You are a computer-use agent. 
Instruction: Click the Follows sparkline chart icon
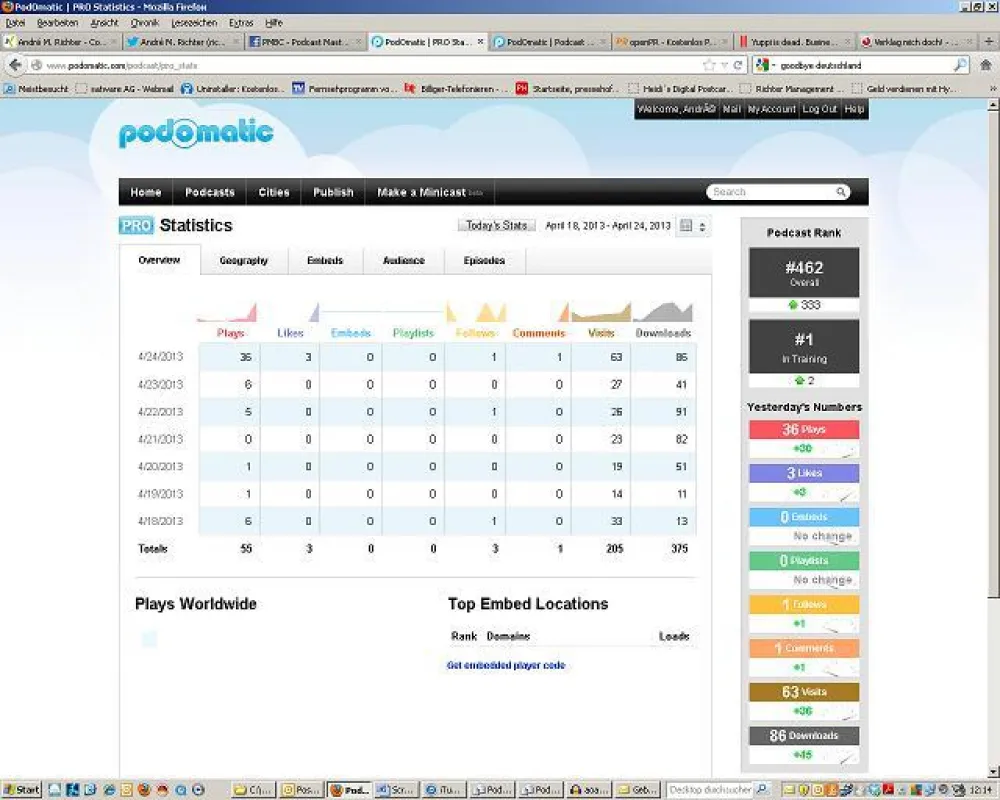(476, 313)
